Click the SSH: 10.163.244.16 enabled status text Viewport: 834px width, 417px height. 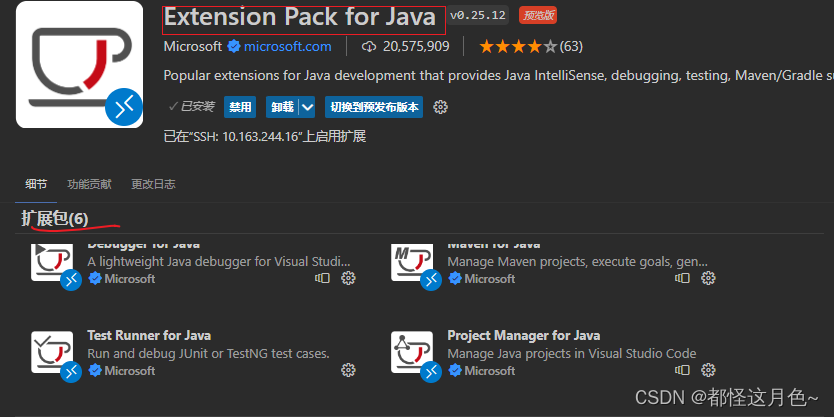265,137
